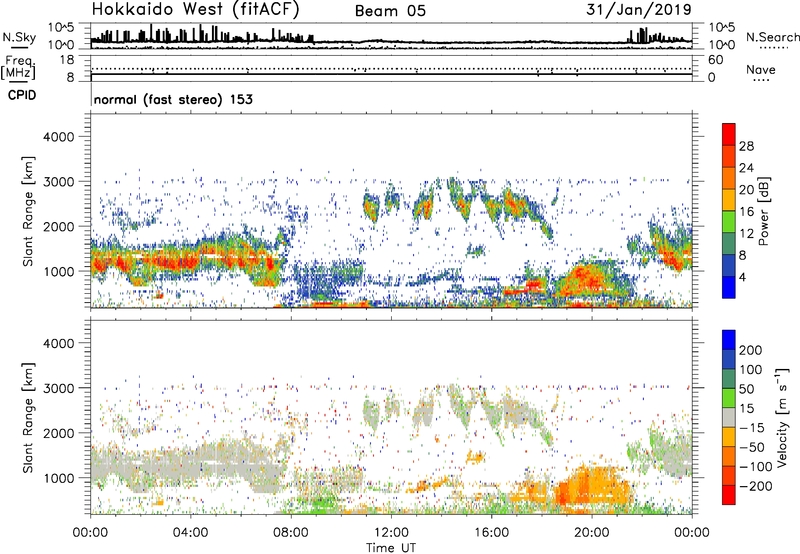Click the "12:00" time tick label
The image size is (800, 554).
click(x=391, y=533)
